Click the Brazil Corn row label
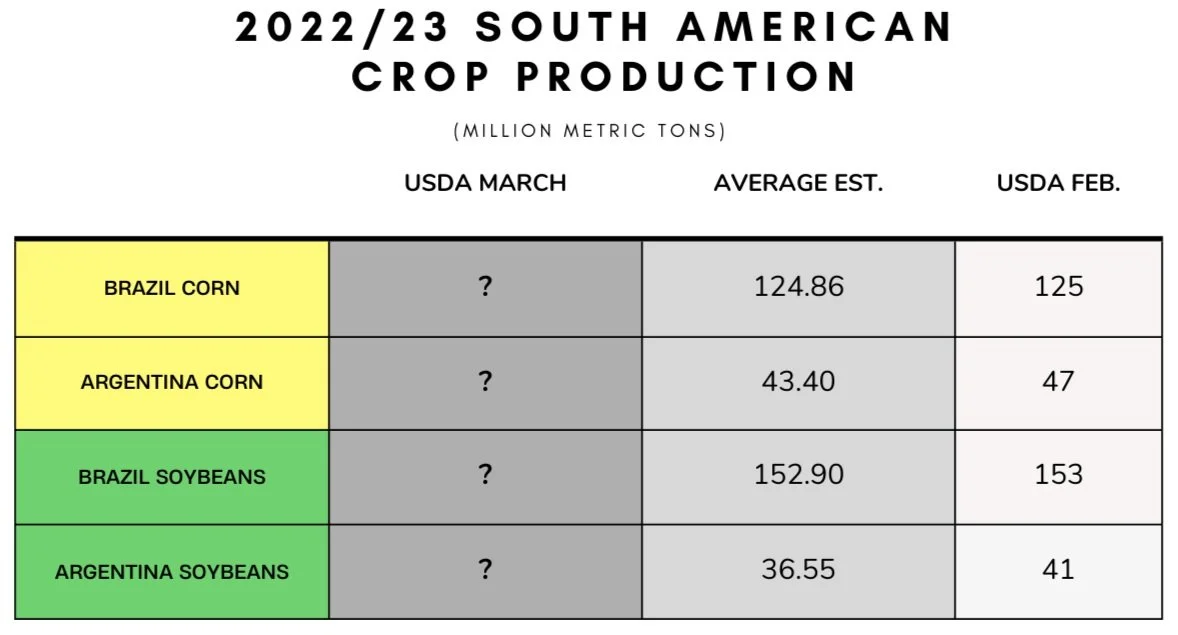 [171, 288]
